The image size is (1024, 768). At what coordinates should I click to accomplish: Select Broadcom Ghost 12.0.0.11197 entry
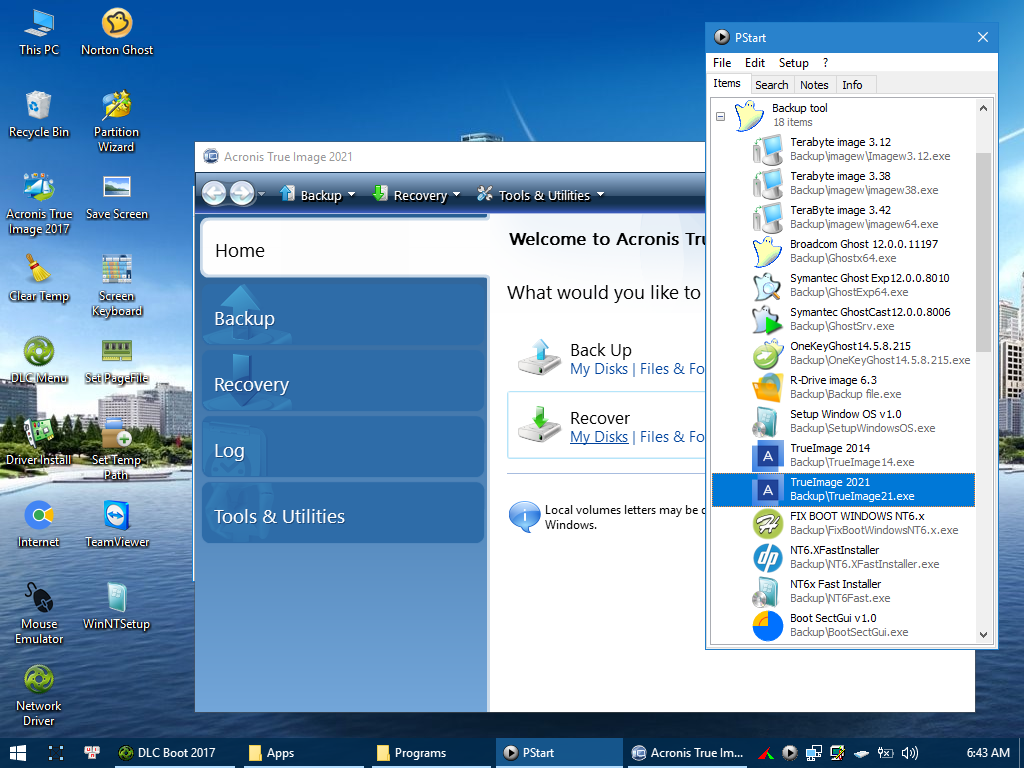click(843, 251)
